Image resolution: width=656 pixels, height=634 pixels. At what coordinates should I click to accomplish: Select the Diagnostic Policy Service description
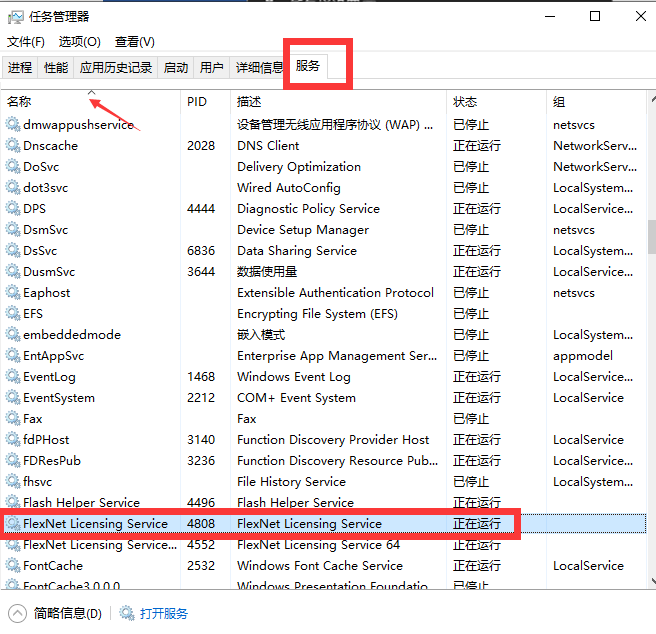[308, 208]
